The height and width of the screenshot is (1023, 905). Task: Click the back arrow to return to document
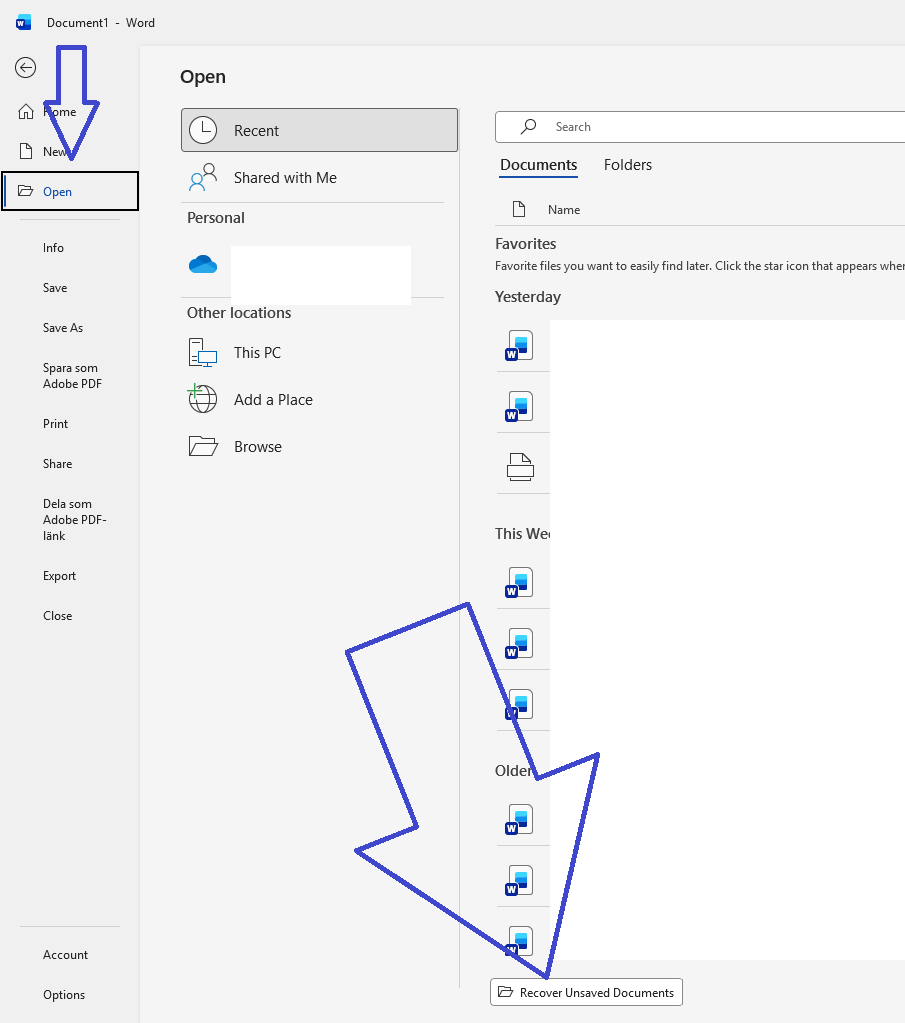pos(25,67)
